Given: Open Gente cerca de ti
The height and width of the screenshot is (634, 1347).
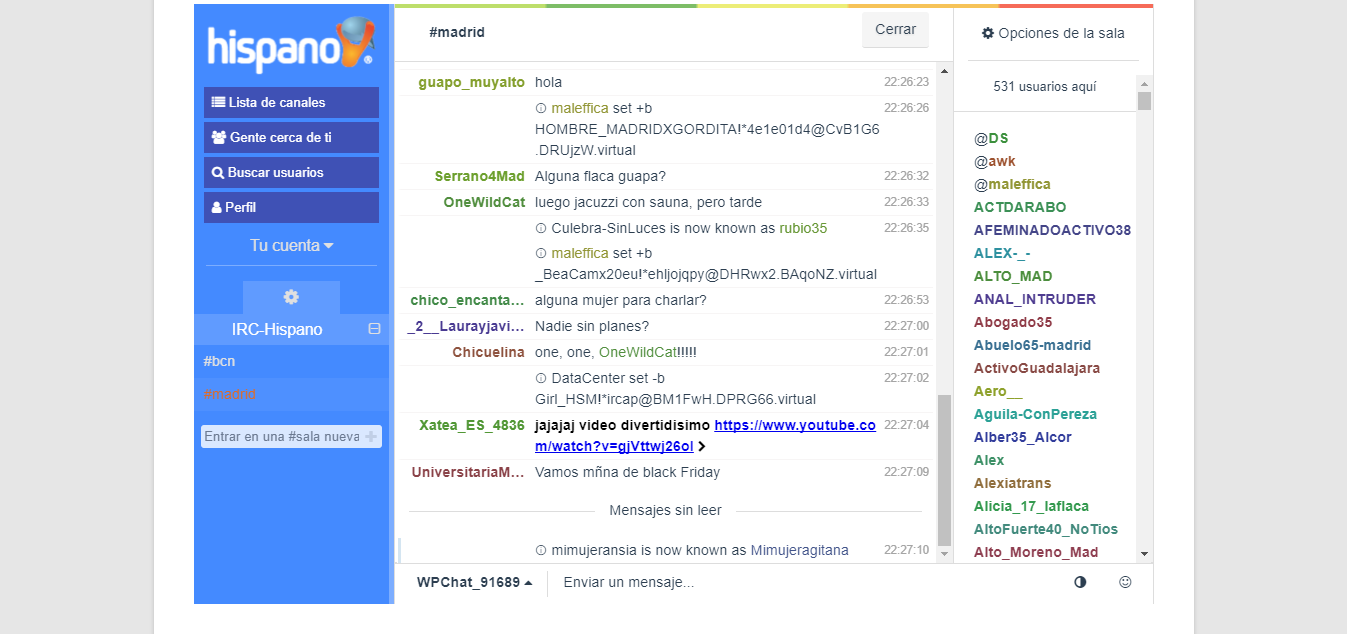Looking at the screenshot, I should (291, 137).
